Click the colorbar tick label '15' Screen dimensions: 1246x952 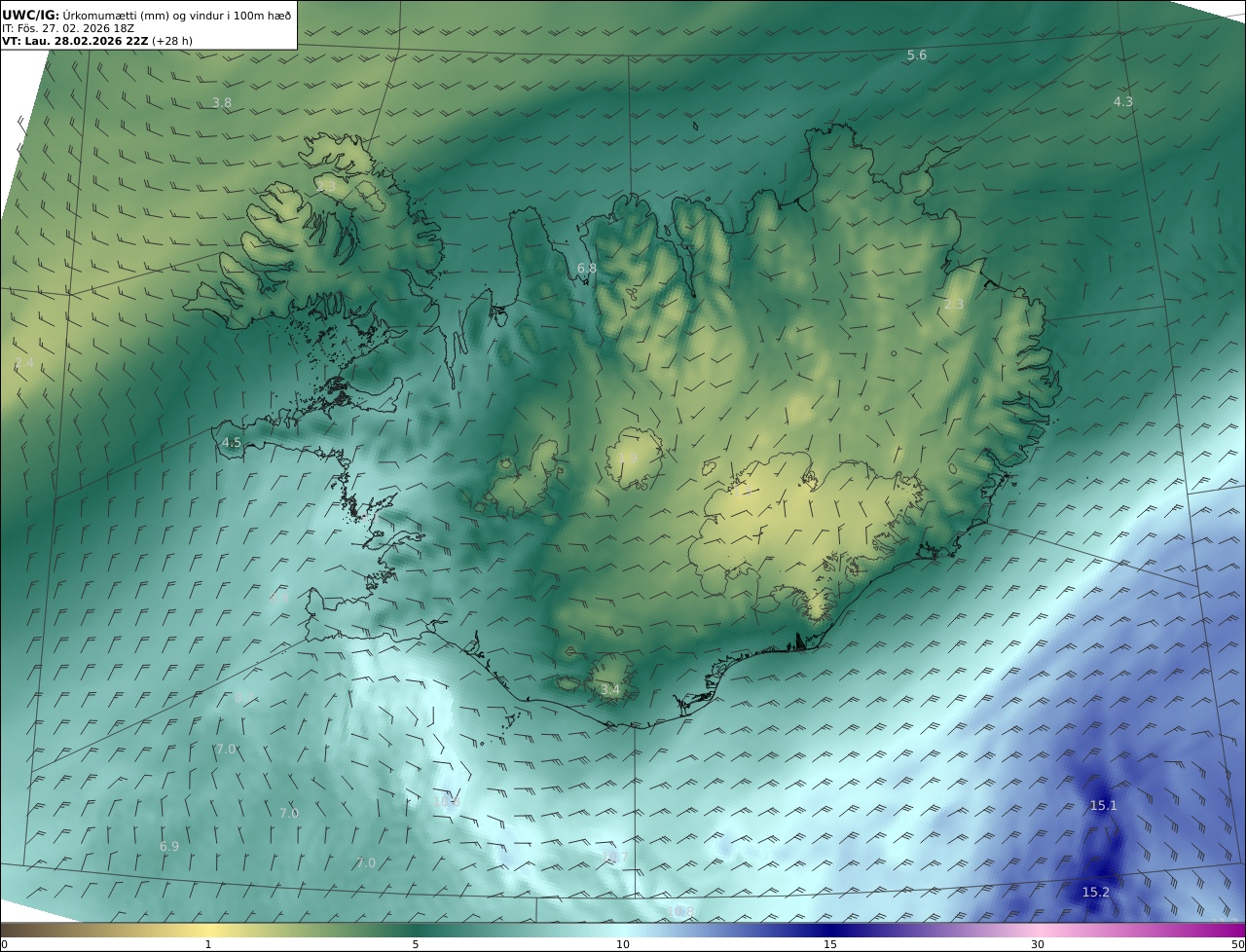(830, 944)
